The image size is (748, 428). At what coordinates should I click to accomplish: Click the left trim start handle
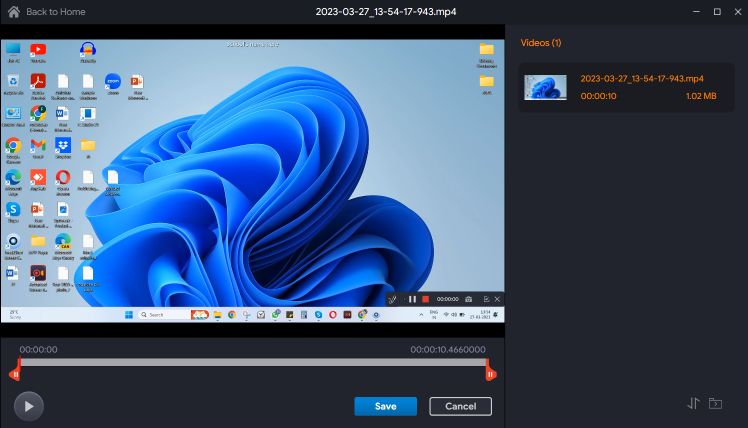pos(14,373)
